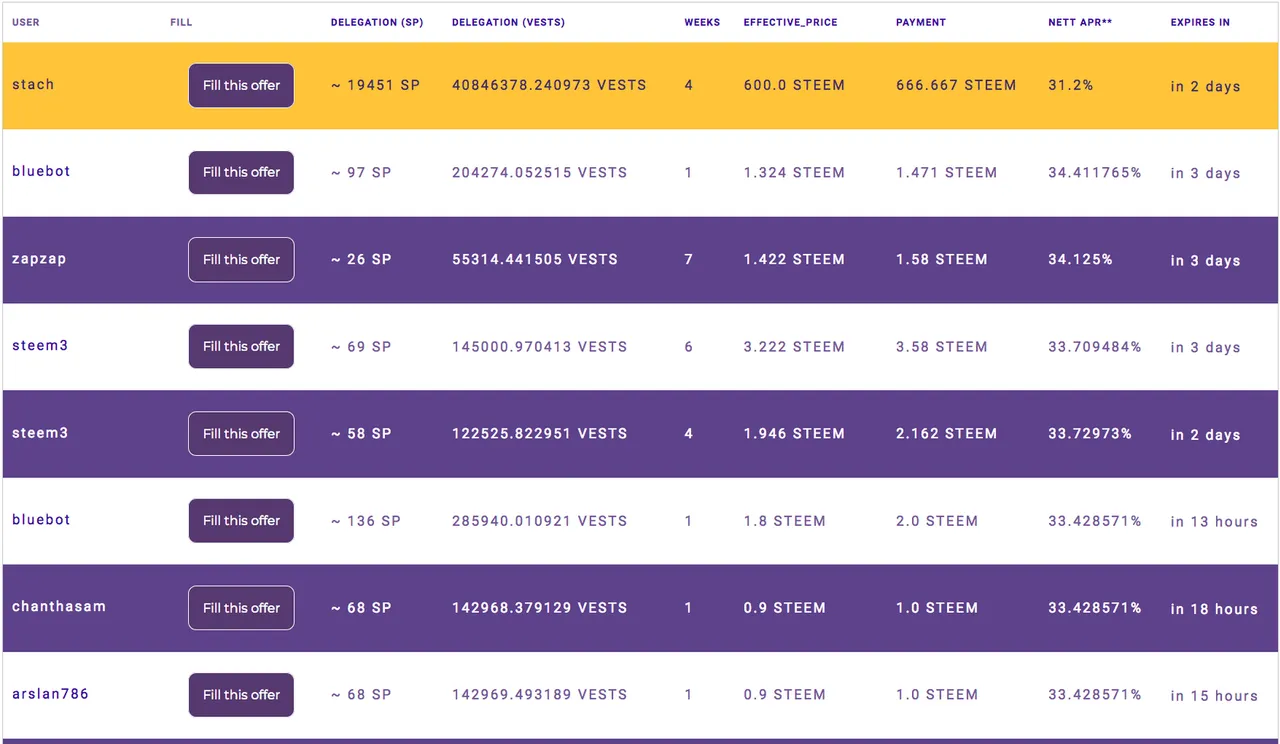Viewport: 1280px width, 744px height.
Task: Fill the chanthasam offer
Action: (241, 608)
